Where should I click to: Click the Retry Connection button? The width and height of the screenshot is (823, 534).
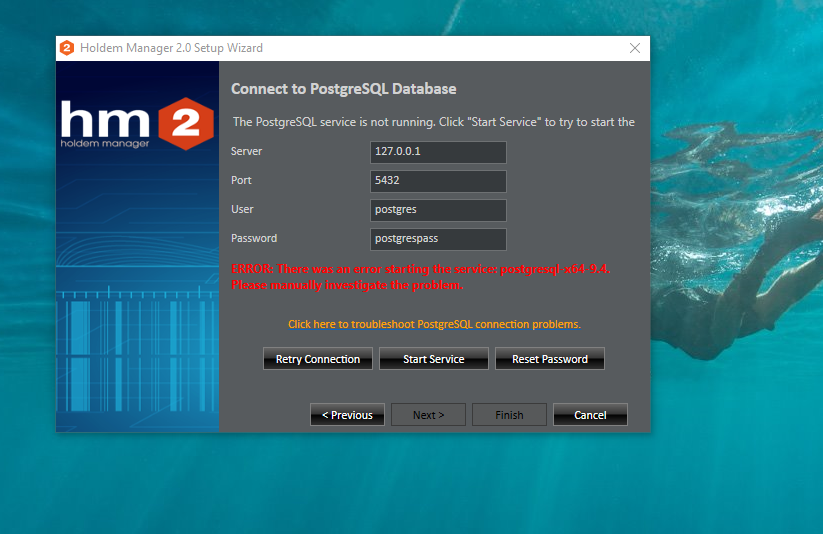318,359
